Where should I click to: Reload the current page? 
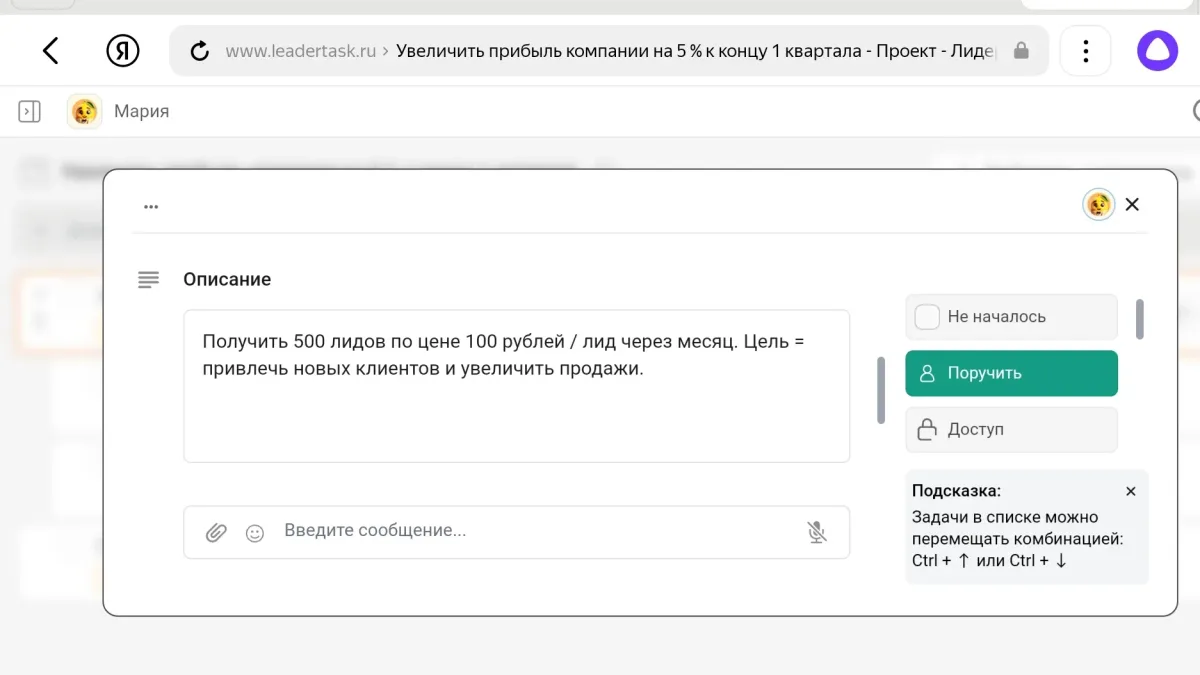point(198,50)
